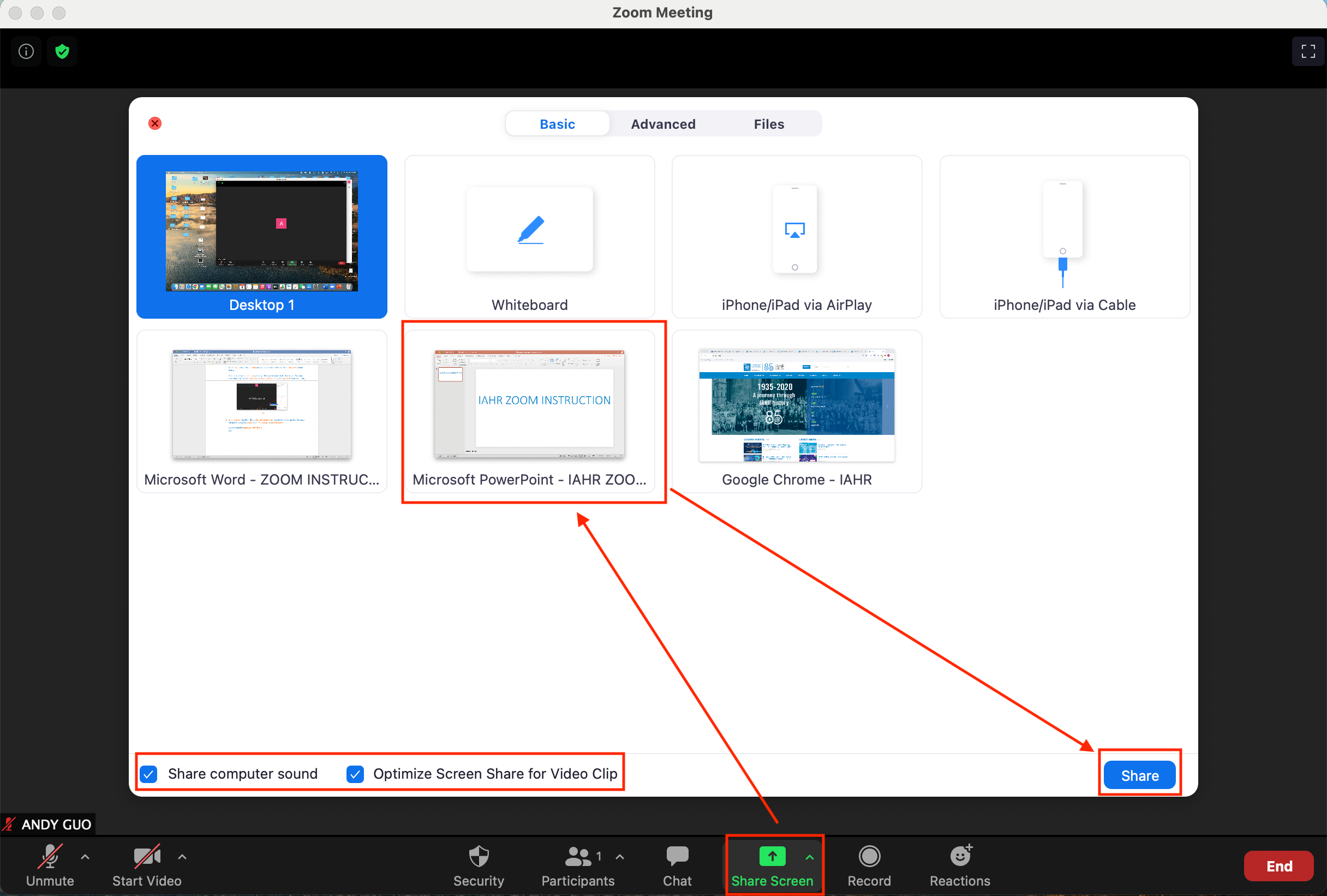Screen dimensions: 1327x896
Task: Click the red End meeting button
Action: pos(1279,866)
